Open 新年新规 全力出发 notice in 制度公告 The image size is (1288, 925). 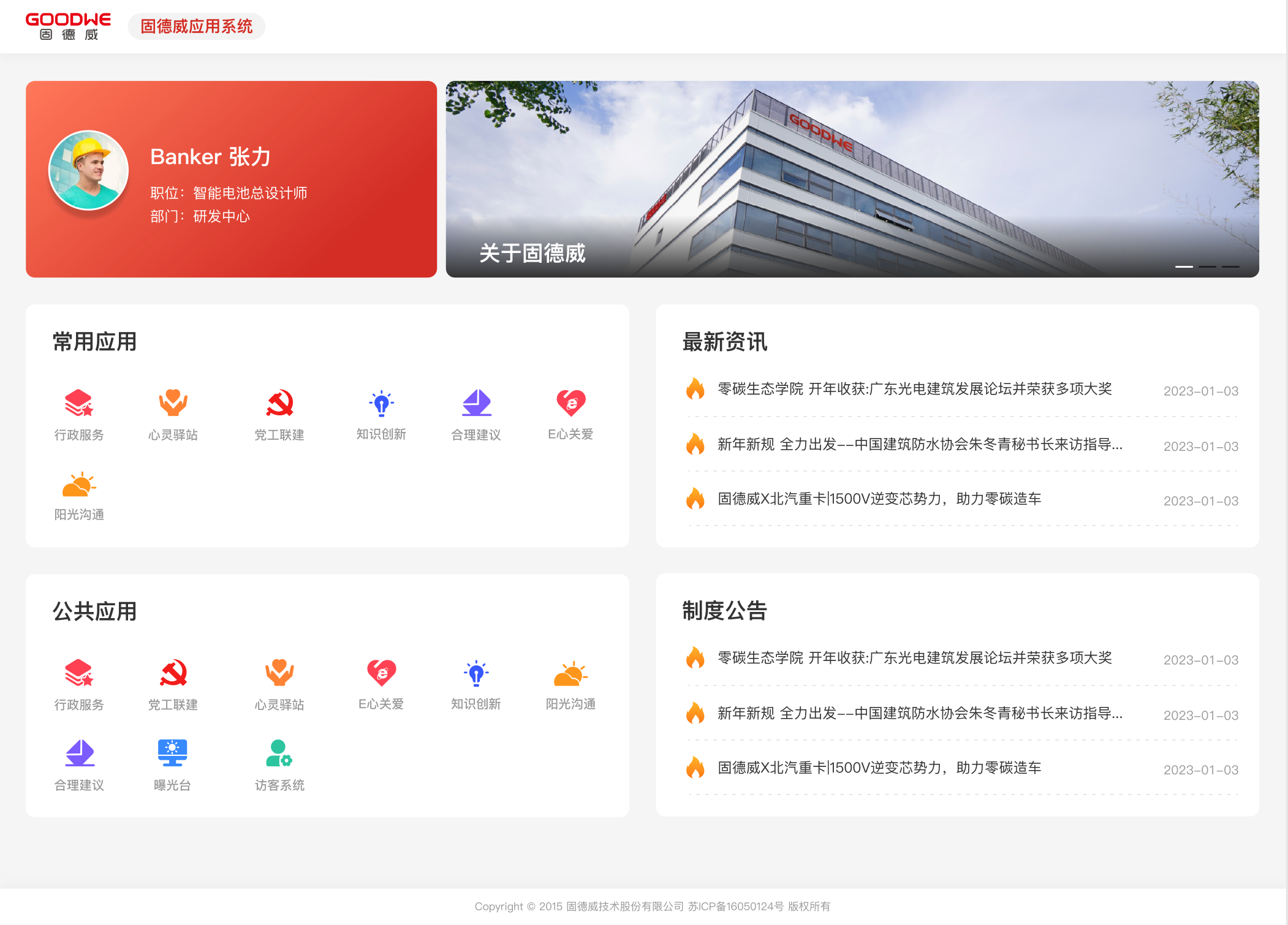(x=920, y=713)
